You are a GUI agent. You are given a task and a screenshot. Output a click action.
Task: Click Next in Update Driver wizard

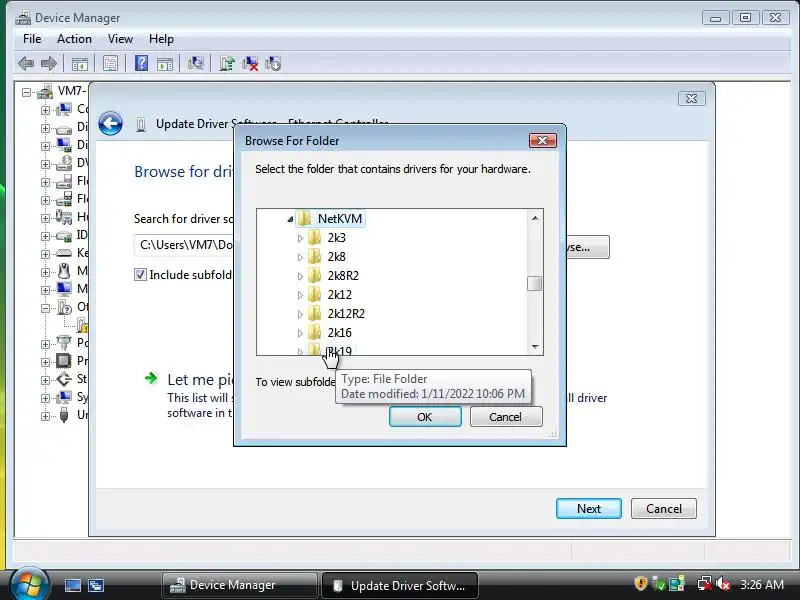point(589,509)
